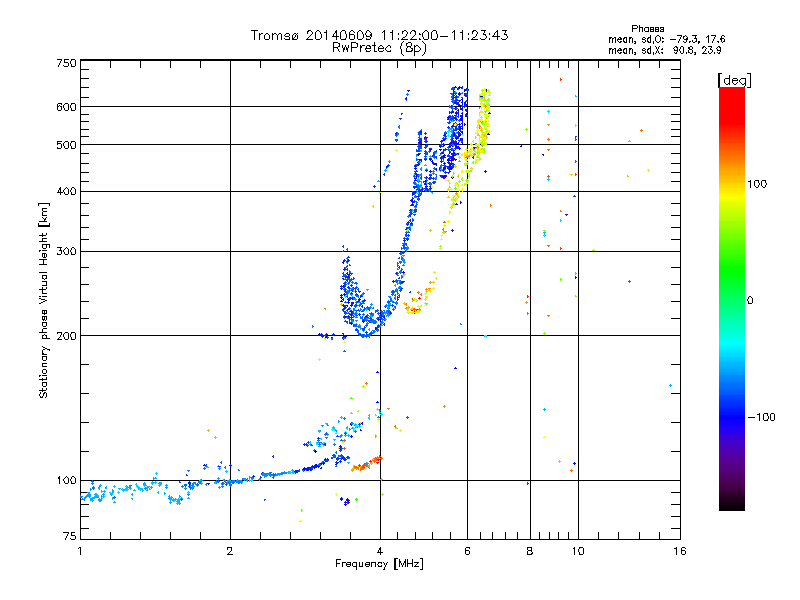Select the 'mean, sd,O: -79.3, 17.6' line
Image resolution: width=800 pixels, height=600 pixels.
666,39
